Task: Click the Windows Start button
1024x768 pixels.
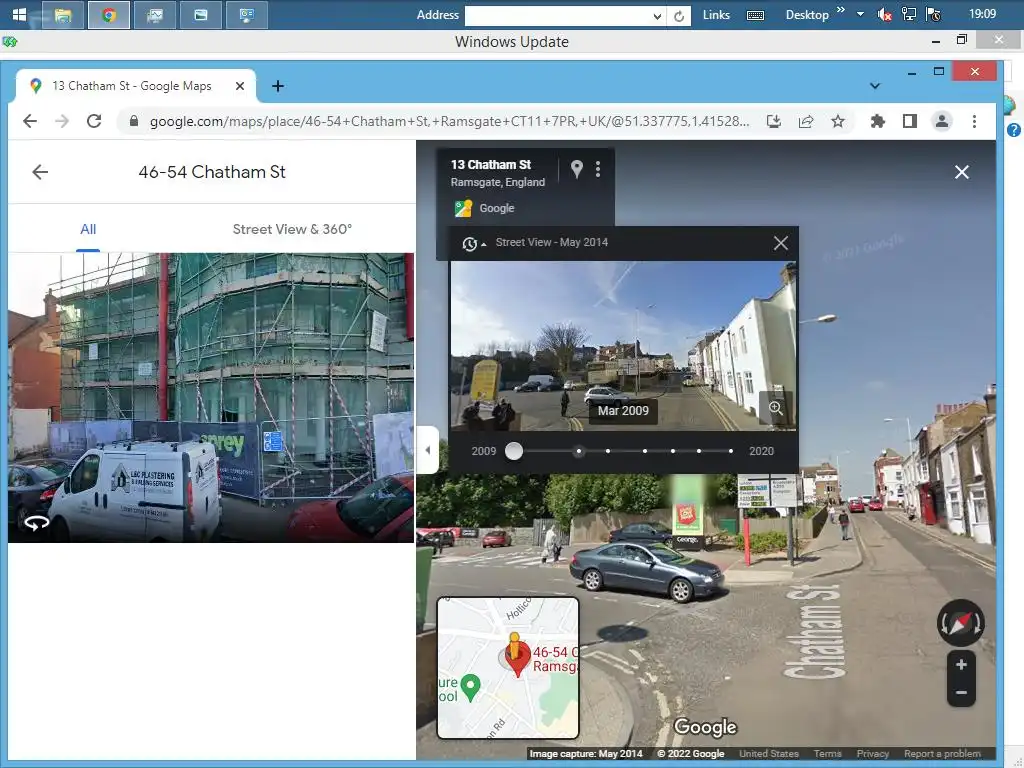Action: point(19,14)
